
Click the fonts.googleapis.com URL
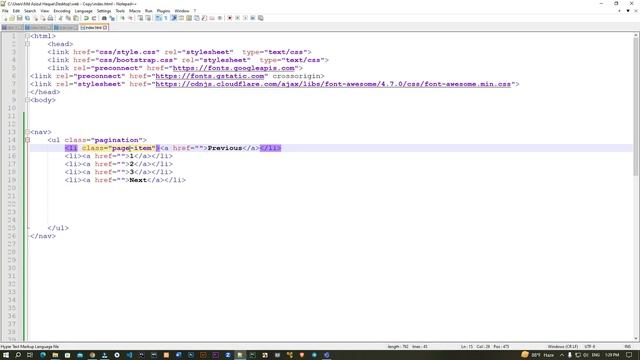tap(233, 68)
